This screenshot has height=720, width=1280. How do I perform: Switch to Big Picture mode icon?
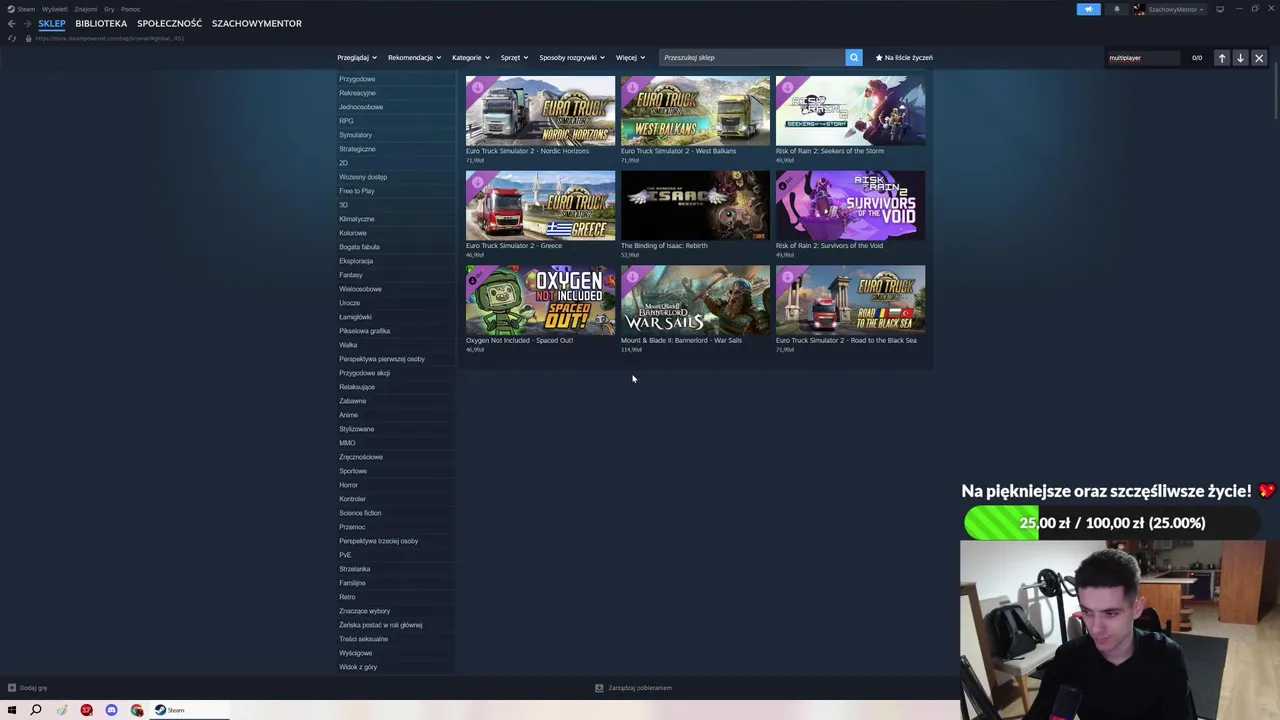1220,9
